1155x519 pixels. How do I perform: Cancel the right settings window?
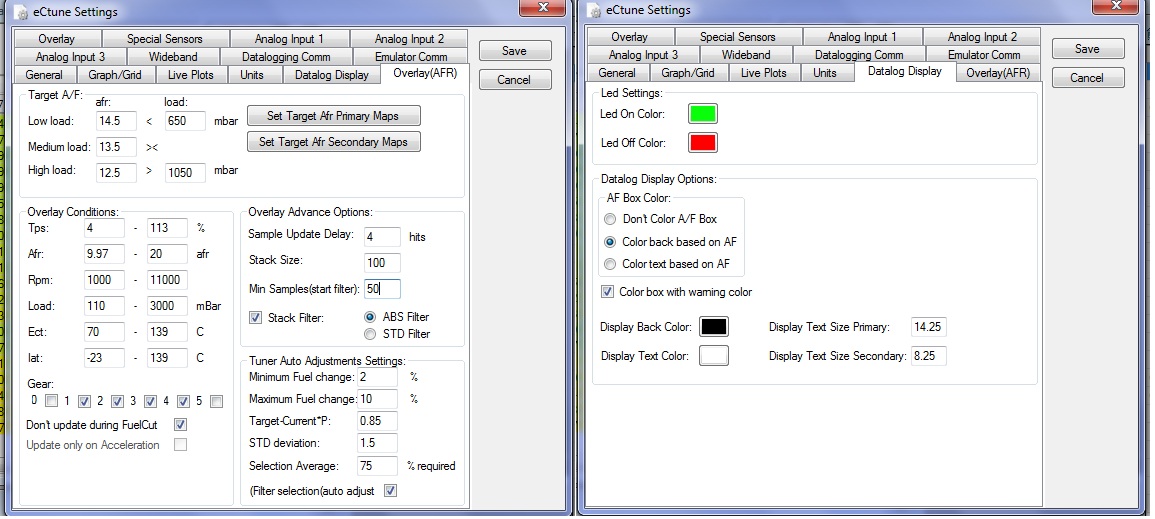(x=1087, y=77)
